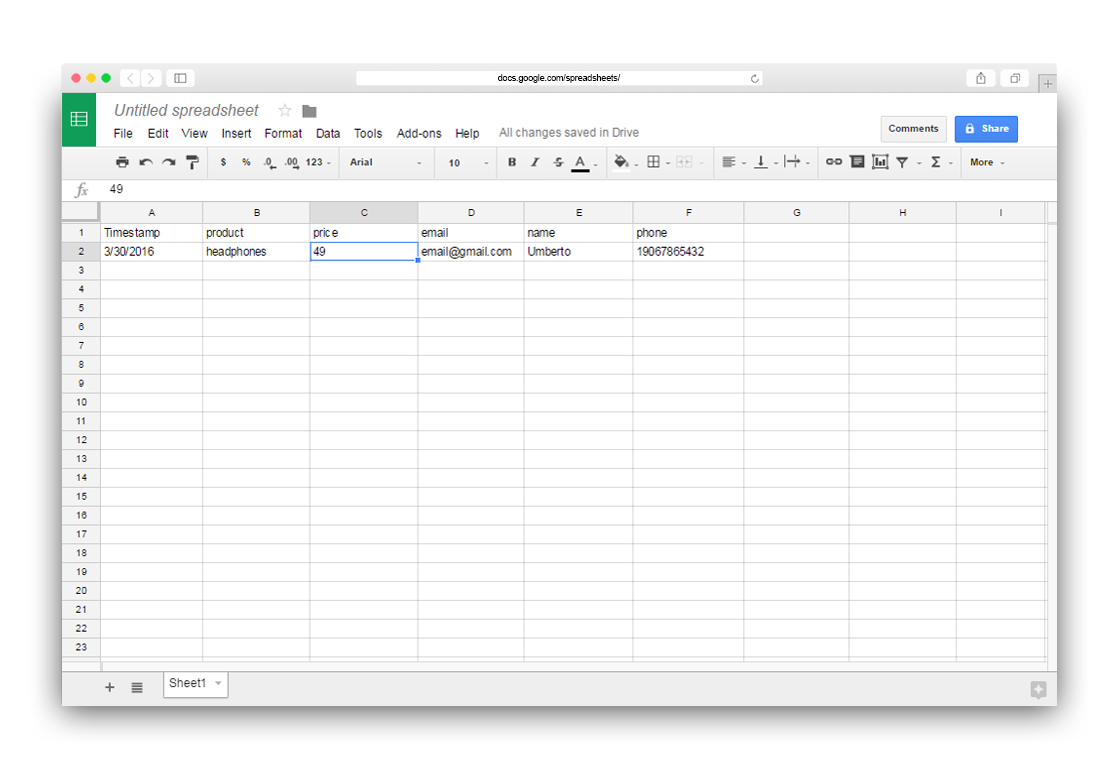1120x767 pixels.
Task: Open the Tools menu
Action: (368, 134)
